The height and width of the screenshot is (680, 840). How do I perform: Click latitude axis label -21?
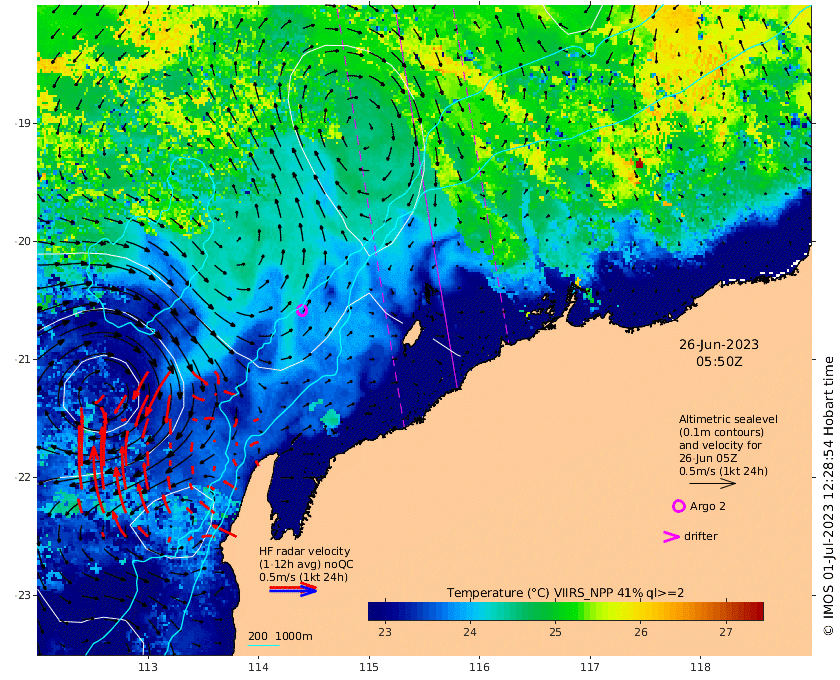click(23, 359)
